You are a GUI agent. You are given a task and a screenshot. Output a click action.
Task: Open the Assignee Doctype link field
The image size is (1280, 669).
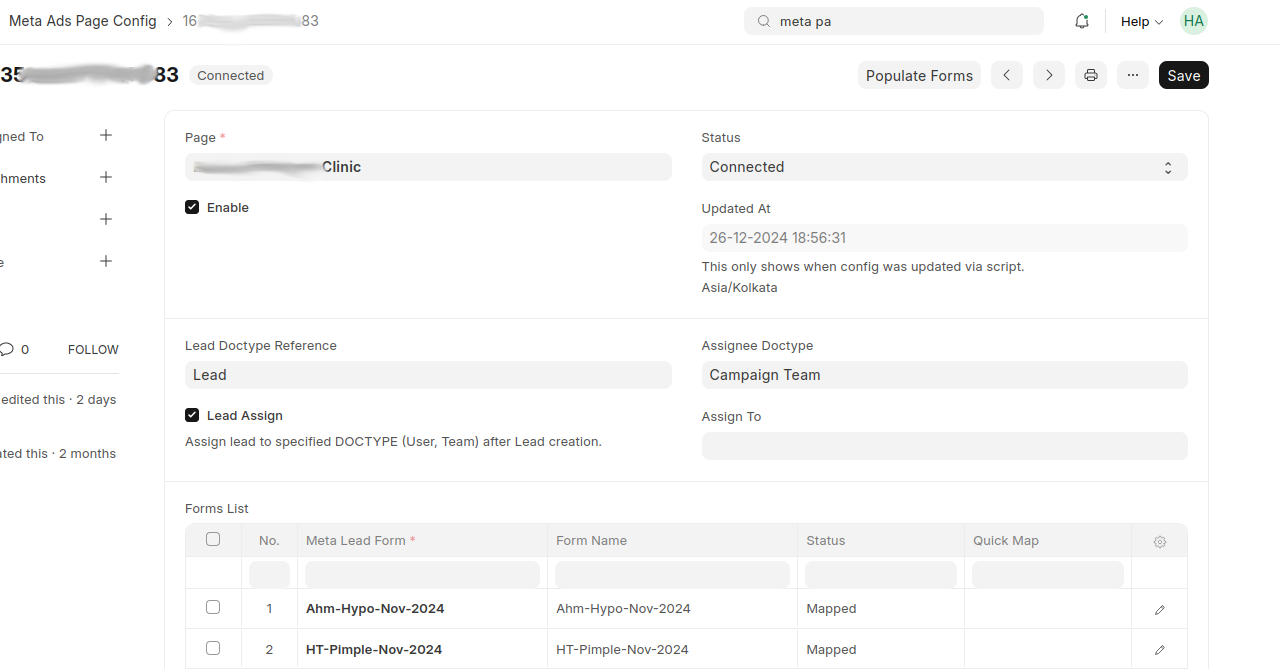click(944, 375)
